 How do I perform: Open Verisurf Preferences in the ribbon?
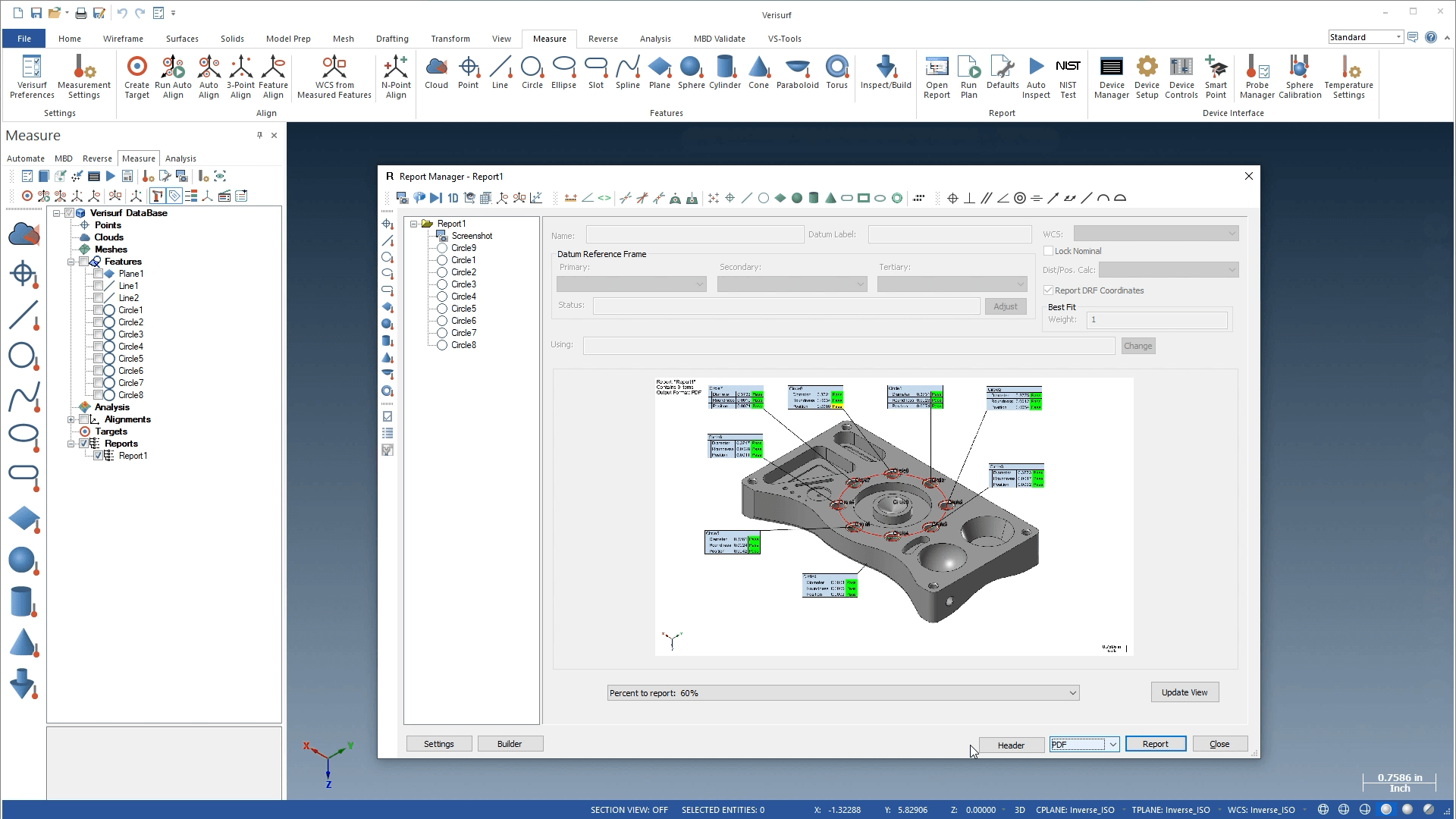tap(32, 77)
